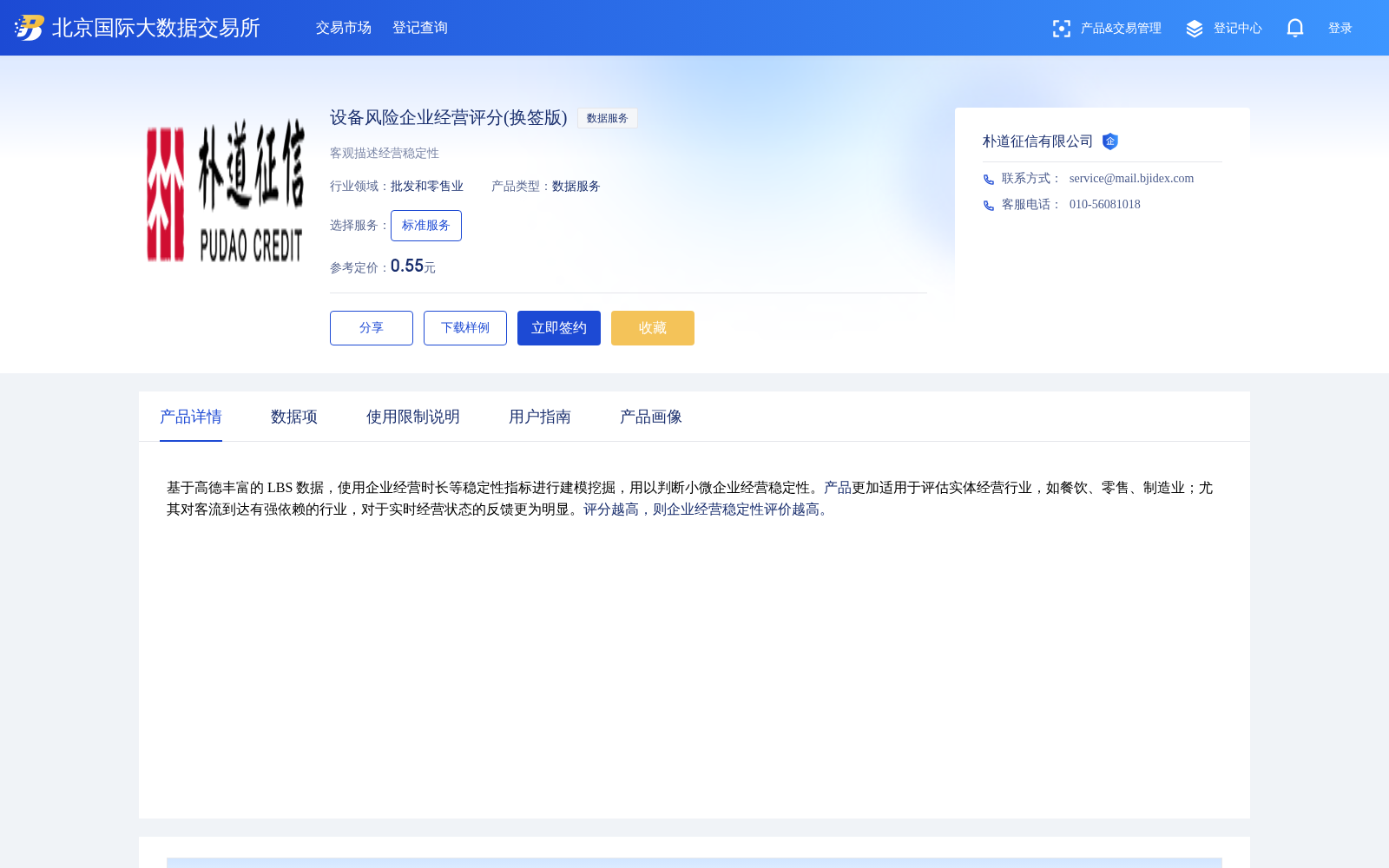Click the Beijing data exchange logo icon

[30, 28]
